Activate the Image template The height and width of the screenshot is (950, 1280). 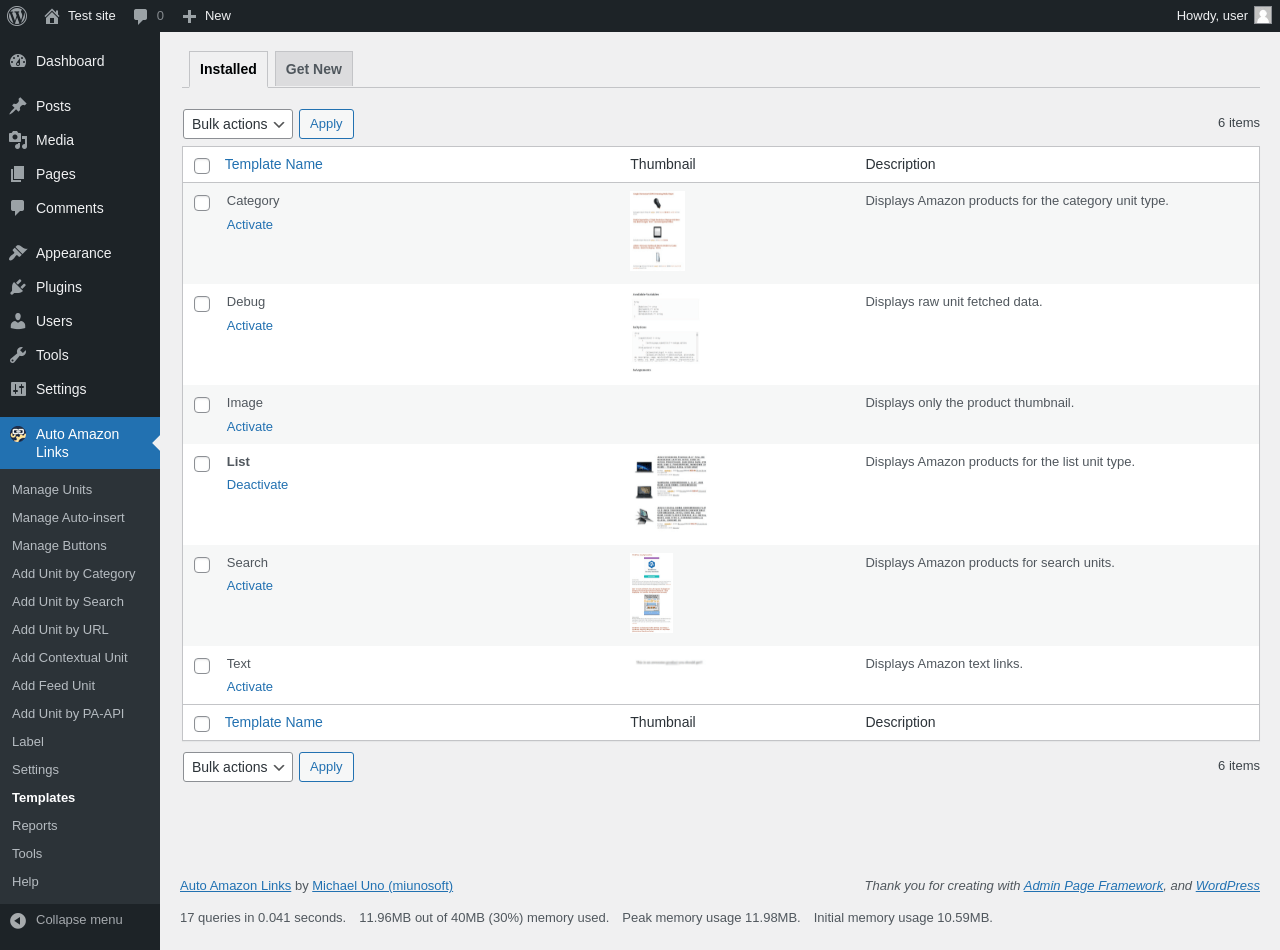tap(250, 427)
